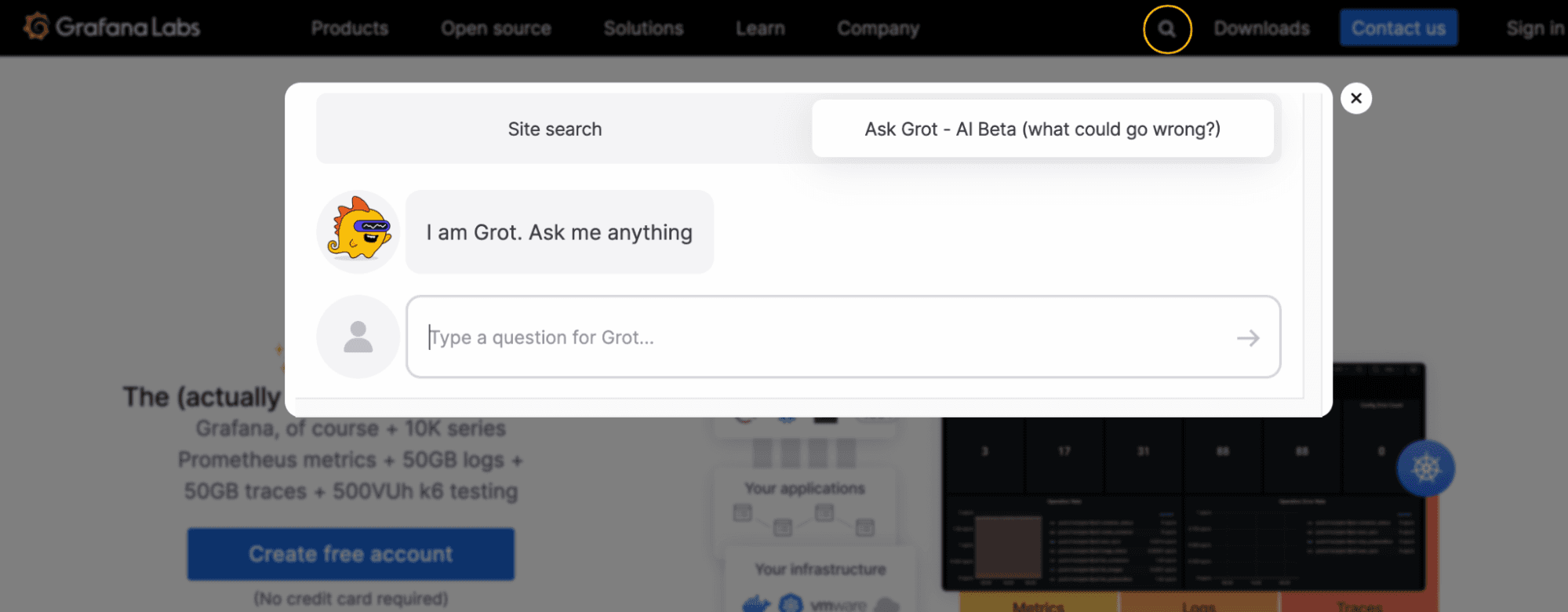Image resolution: width=1568 pixels, height=612 pixels.
Task: Switch to the Site search tab
Action: (x=555, y=129)
